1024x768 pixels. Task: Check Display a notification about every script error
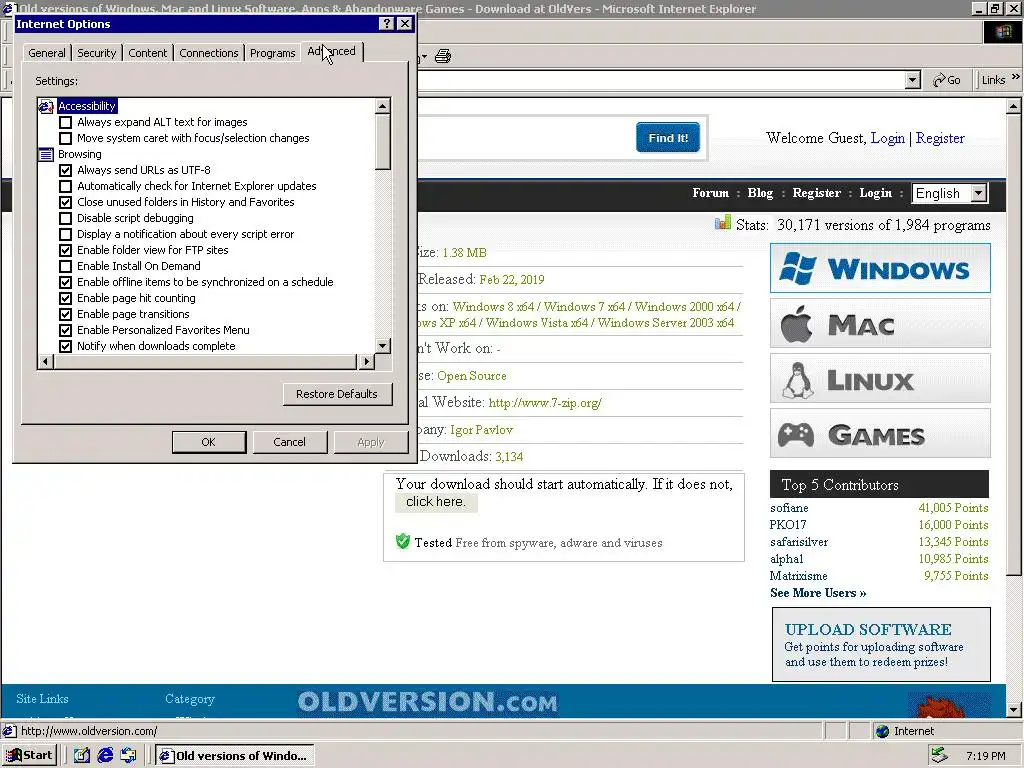(65, 234)
